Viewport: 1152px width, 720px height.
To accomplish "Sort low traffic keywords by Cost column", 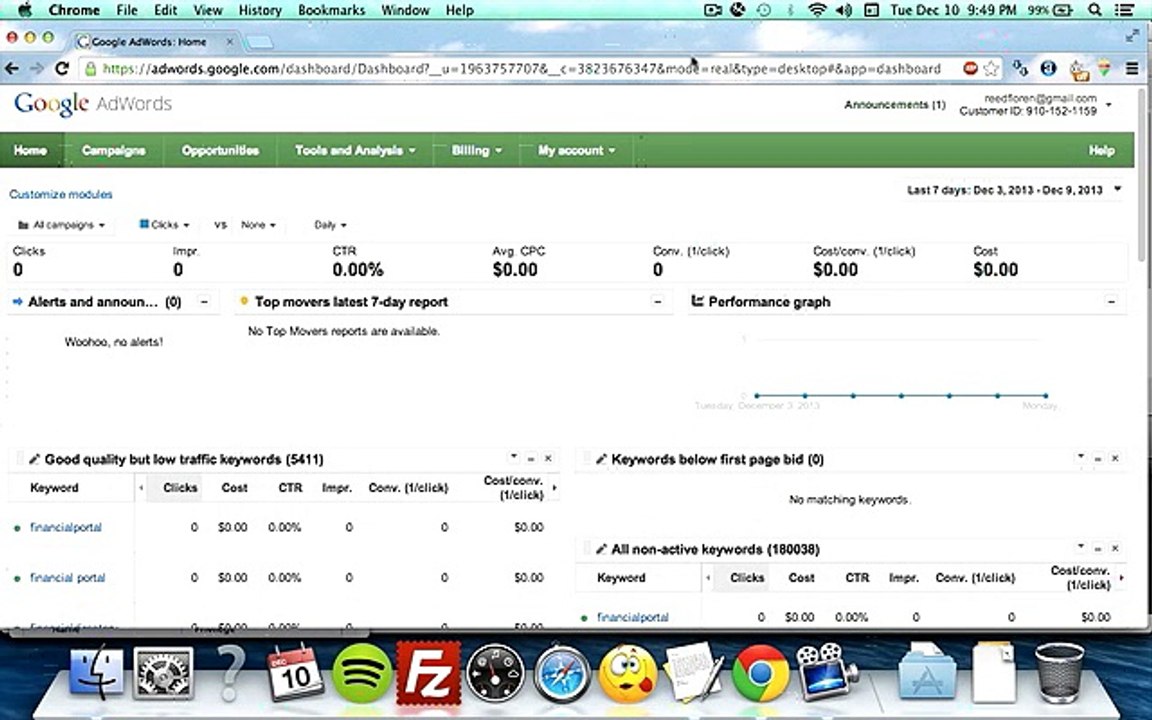I will pyautogui.click(x=234, y=488).
